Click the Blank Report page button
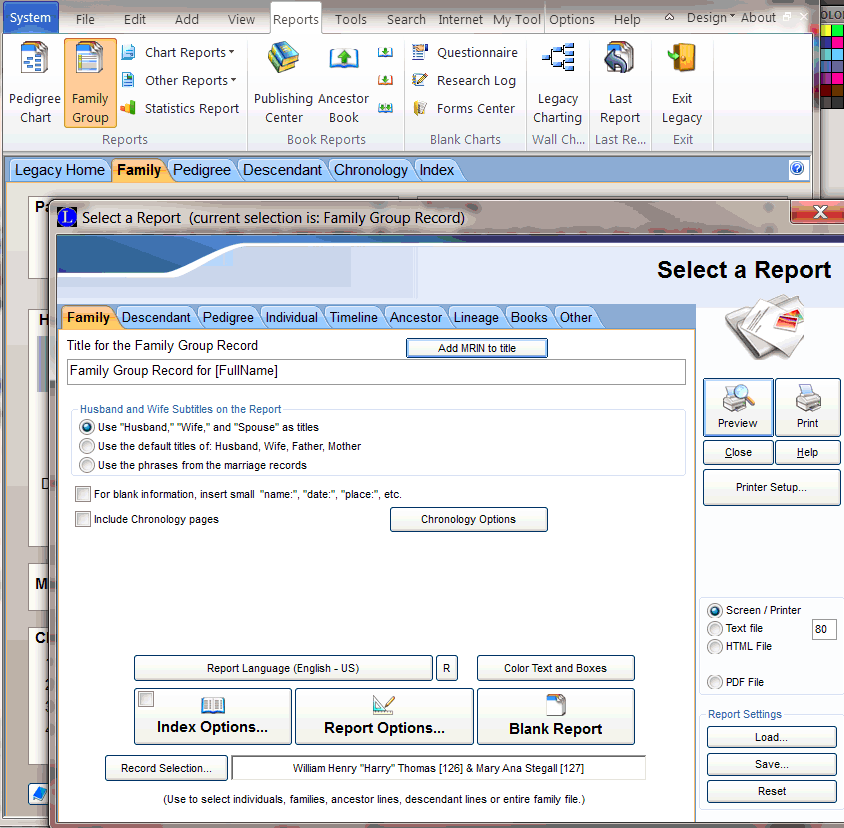This screenshot has width=844, height=828. pyautogui.click(x=555, y=716)
